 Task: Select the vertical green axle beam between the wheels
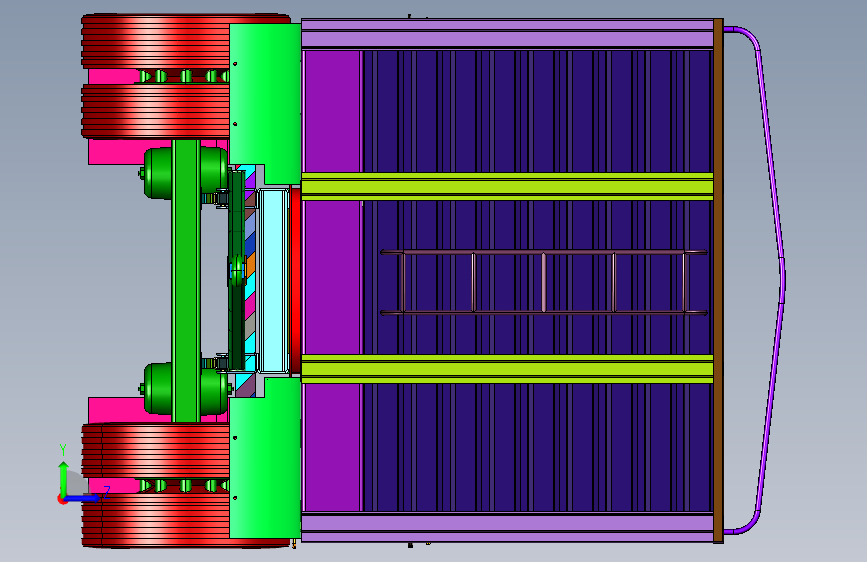click(x=186, y=281)
